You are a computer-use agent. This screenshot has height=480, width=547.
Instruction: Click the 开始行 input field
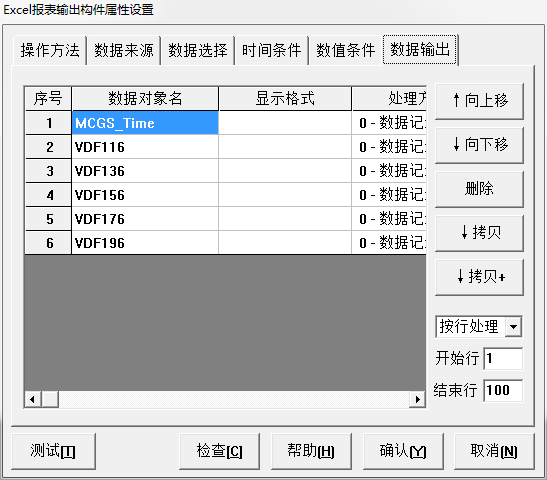click(503, 358)
